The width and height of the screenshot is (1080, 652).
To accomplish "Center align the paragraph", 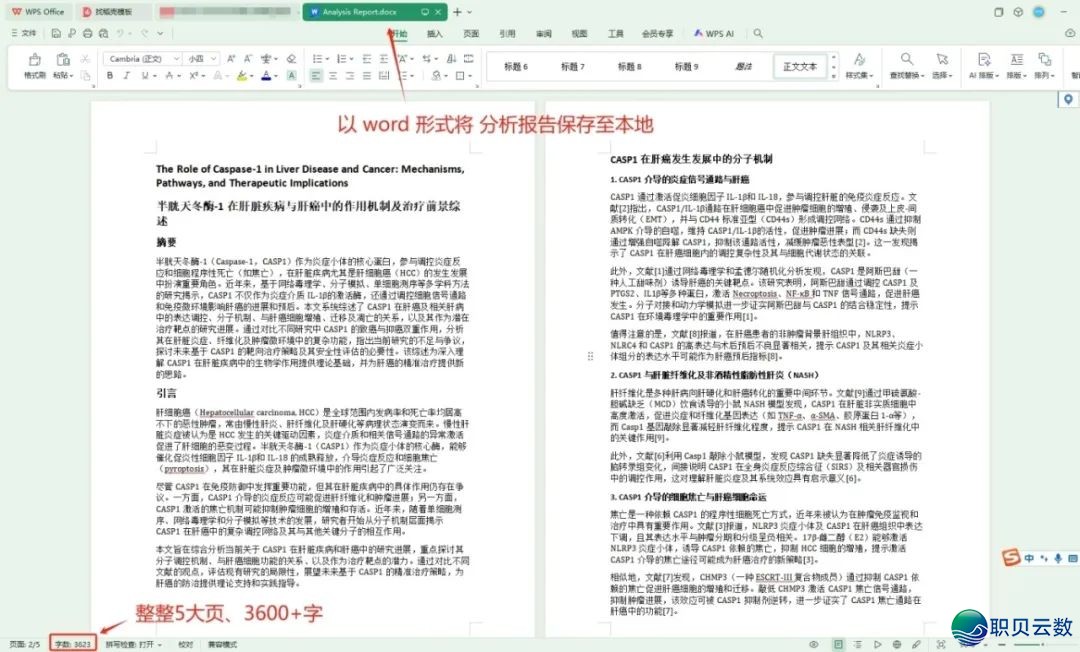I will pyautogui.click(x=332, y=76).
